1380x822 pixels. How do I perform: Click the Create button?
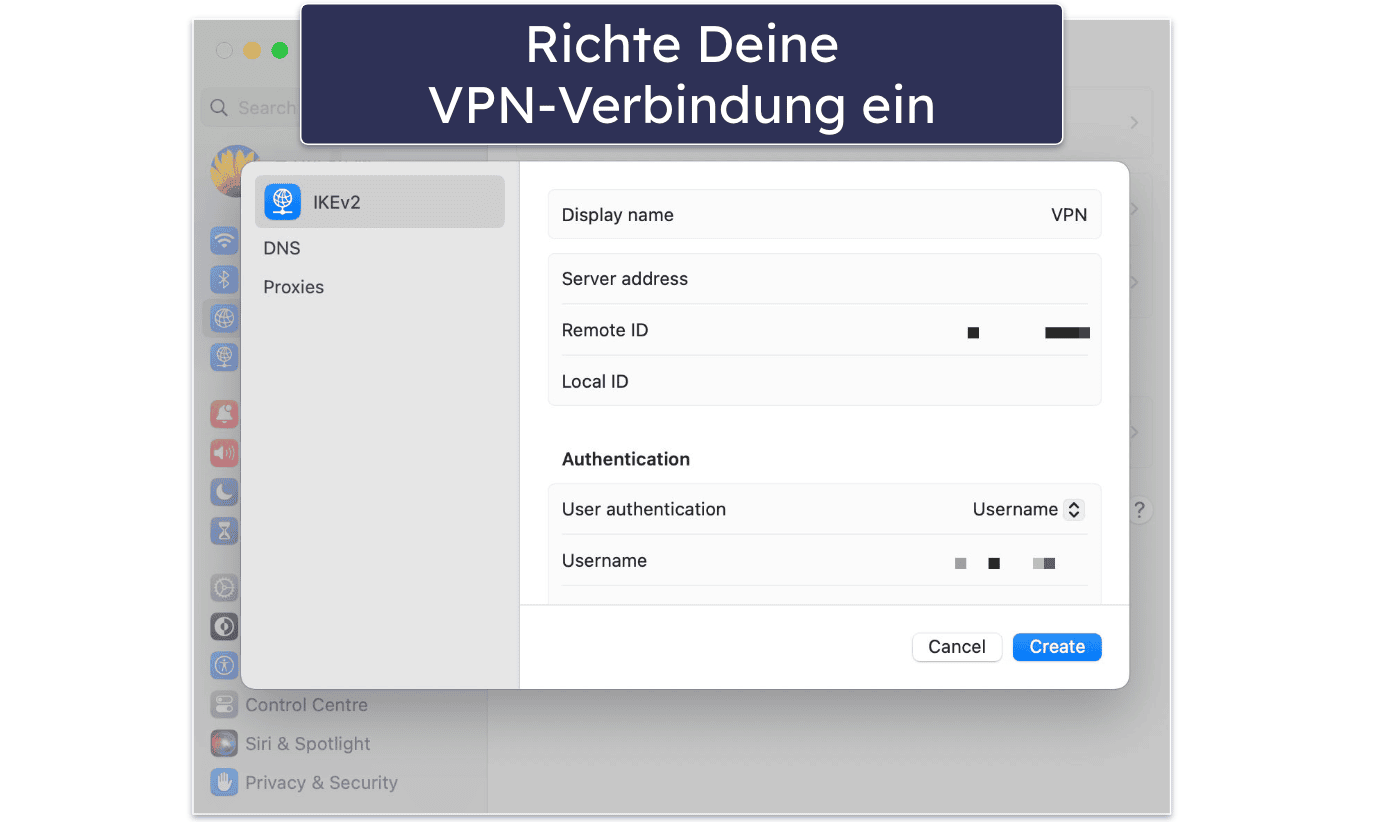click(x=1057, y=647)
